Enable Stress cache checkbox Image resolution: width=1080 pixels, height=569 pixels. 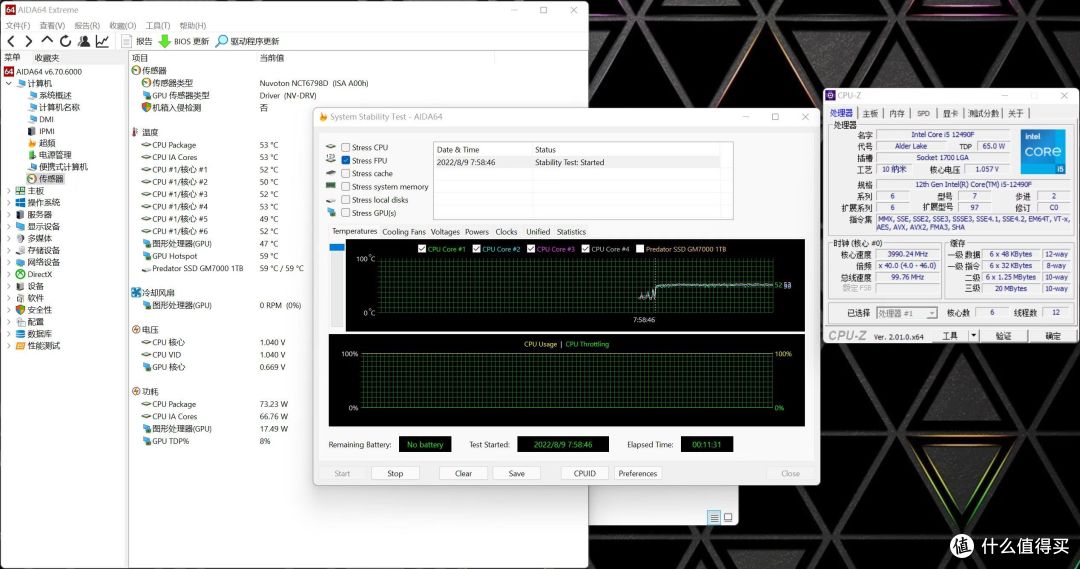pyautogui.click(x=346, y=174)
